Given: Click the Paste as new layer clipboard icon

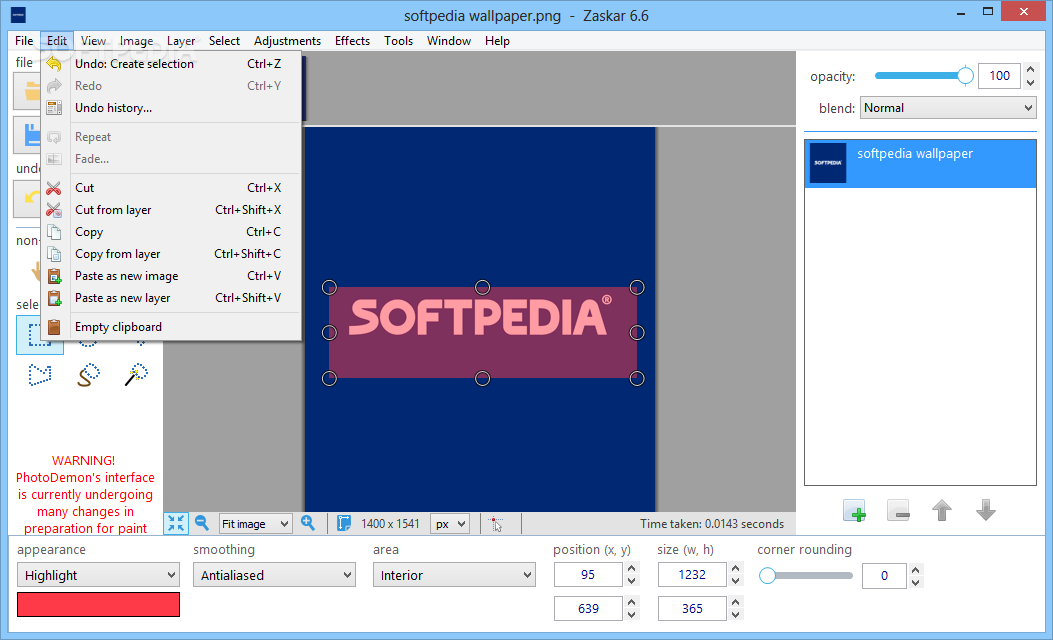Looking at the screenshot, I should pyautogui.click(x=54, y=298).
